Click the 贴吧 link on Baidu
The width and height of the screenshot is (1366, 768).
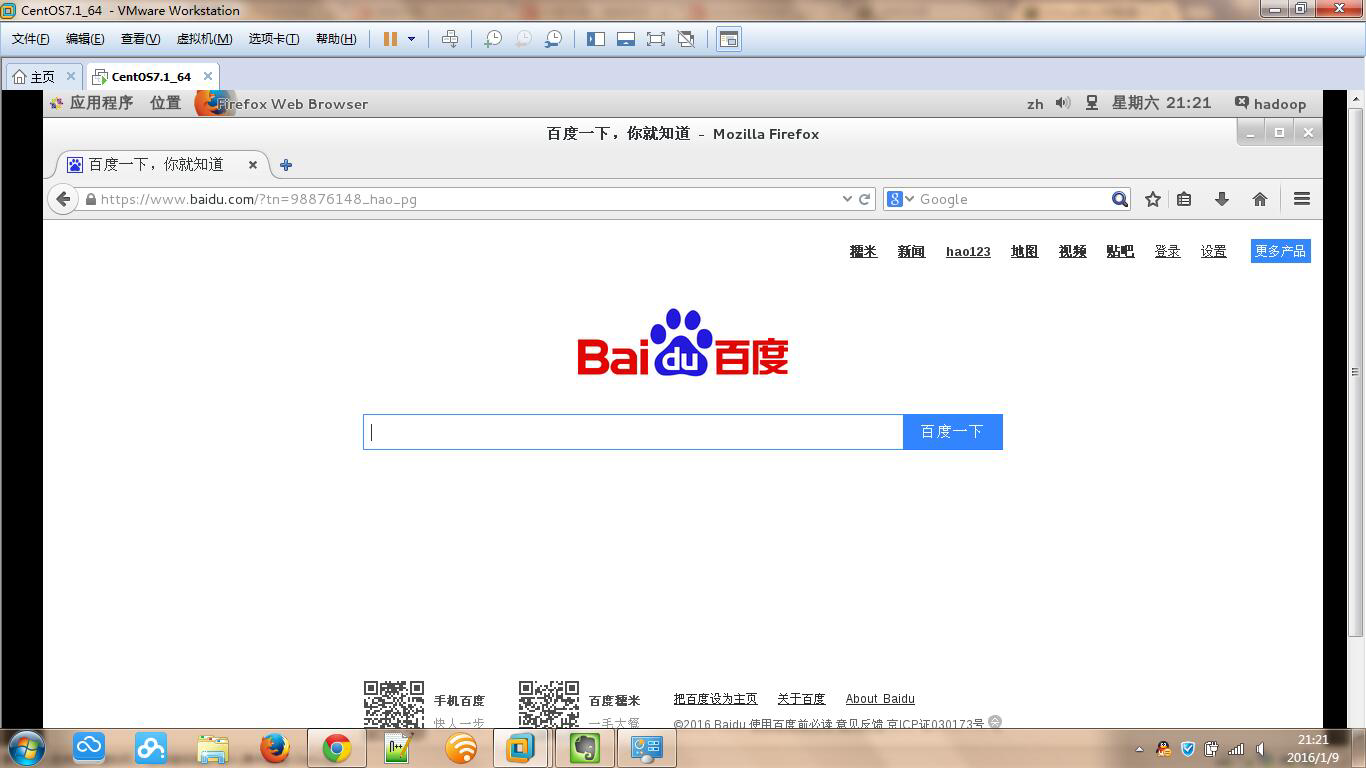point(1120,251)
